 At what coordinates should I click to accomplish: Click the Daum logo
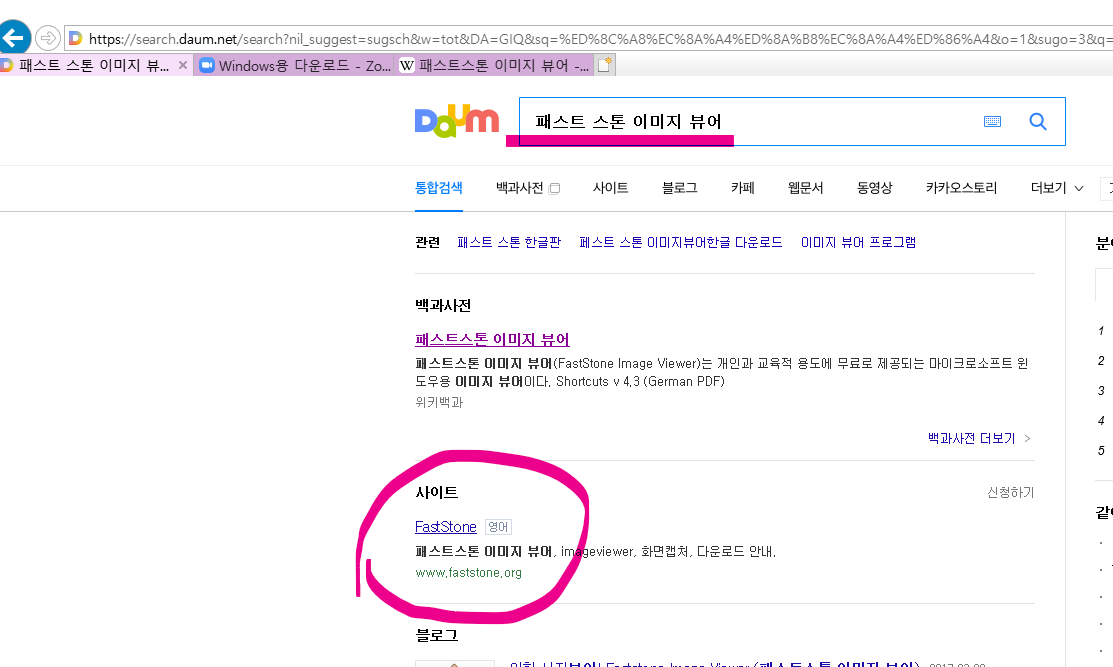click(x=456, y=121)
